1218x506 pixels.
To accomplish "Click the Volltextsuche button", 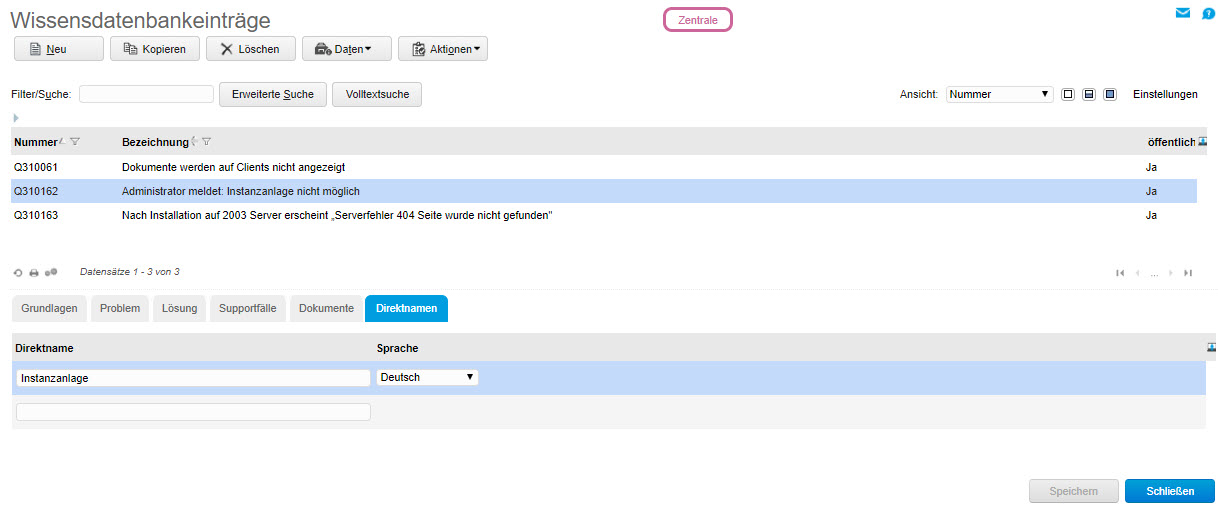I will point(377,94).
